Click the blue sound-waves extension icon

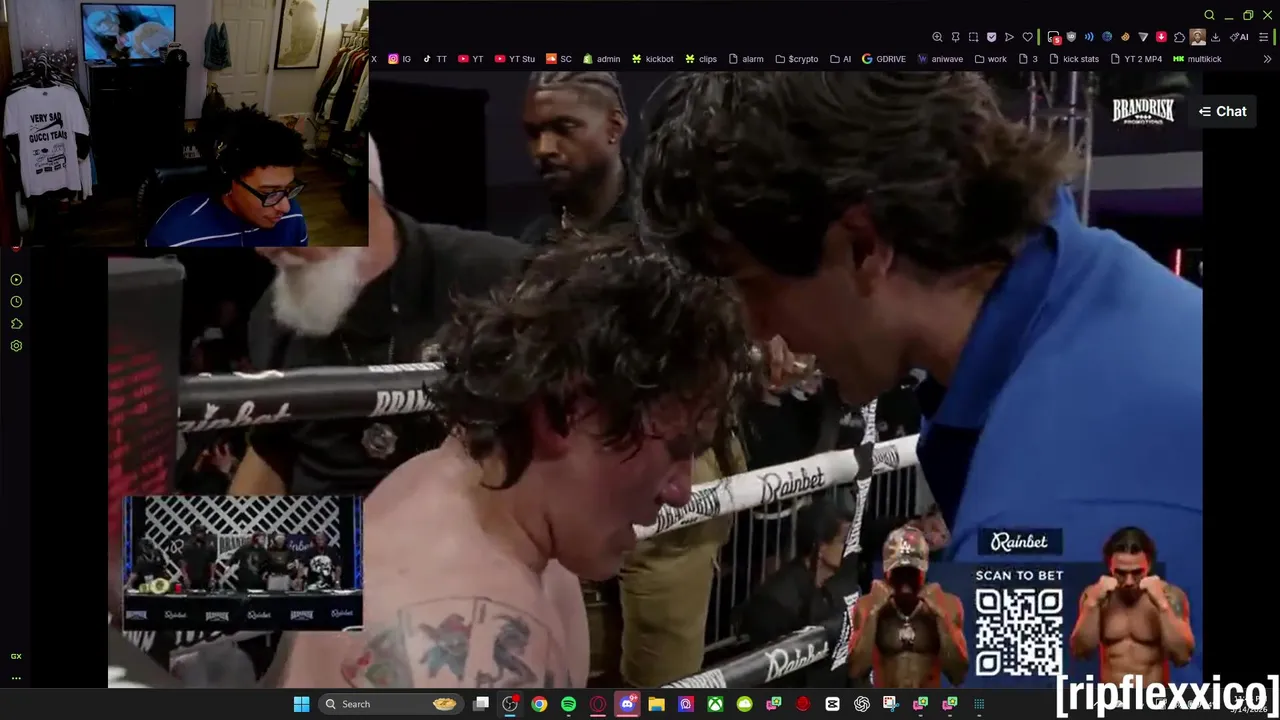pos(1089,37)
